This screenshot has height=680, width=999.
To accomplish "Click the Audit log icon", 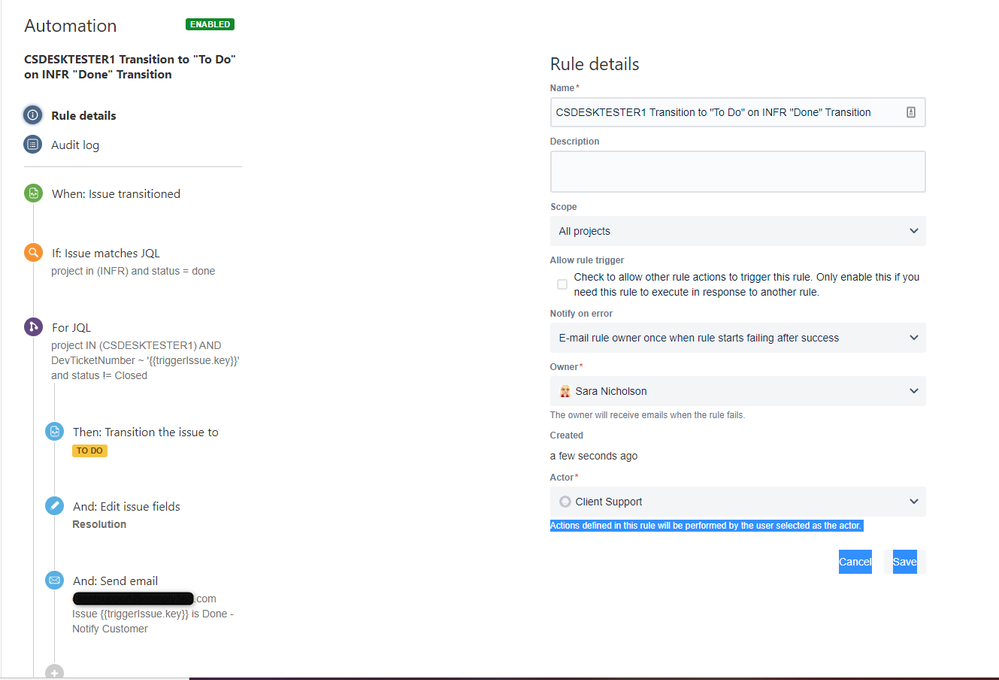I will pos(32,145).
